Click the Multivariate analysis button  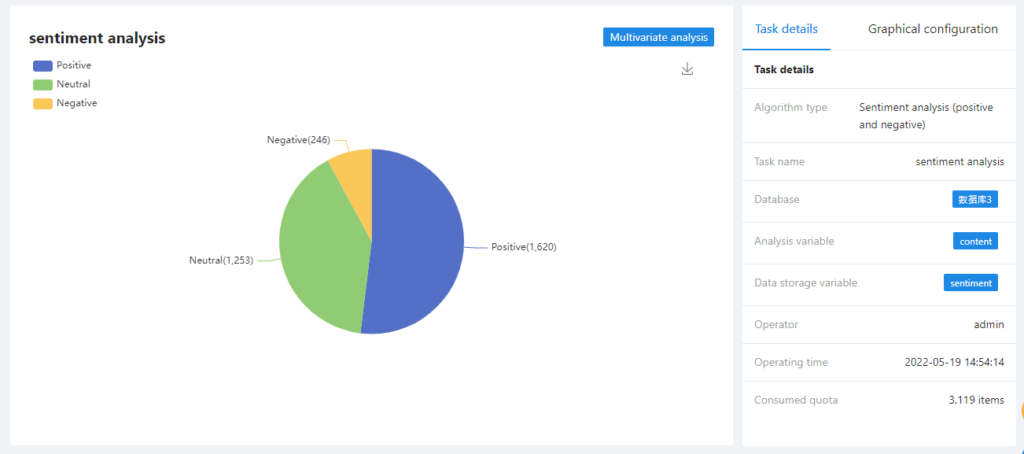tap(658, 37)
